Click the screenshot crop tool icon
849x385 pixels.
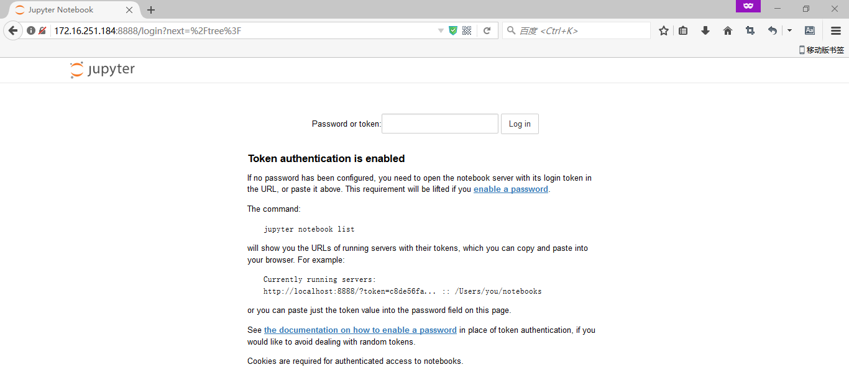pos(750,31)
